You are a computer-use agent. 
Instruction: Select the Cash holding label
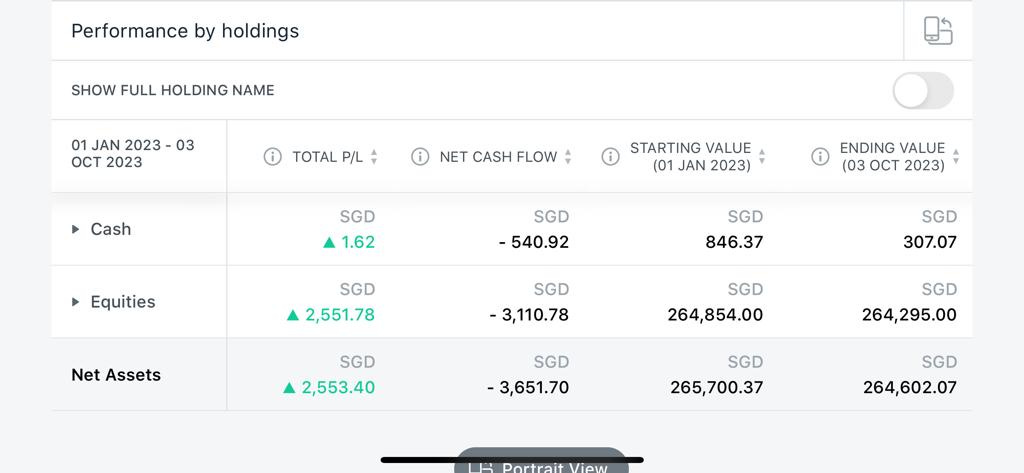110,229
